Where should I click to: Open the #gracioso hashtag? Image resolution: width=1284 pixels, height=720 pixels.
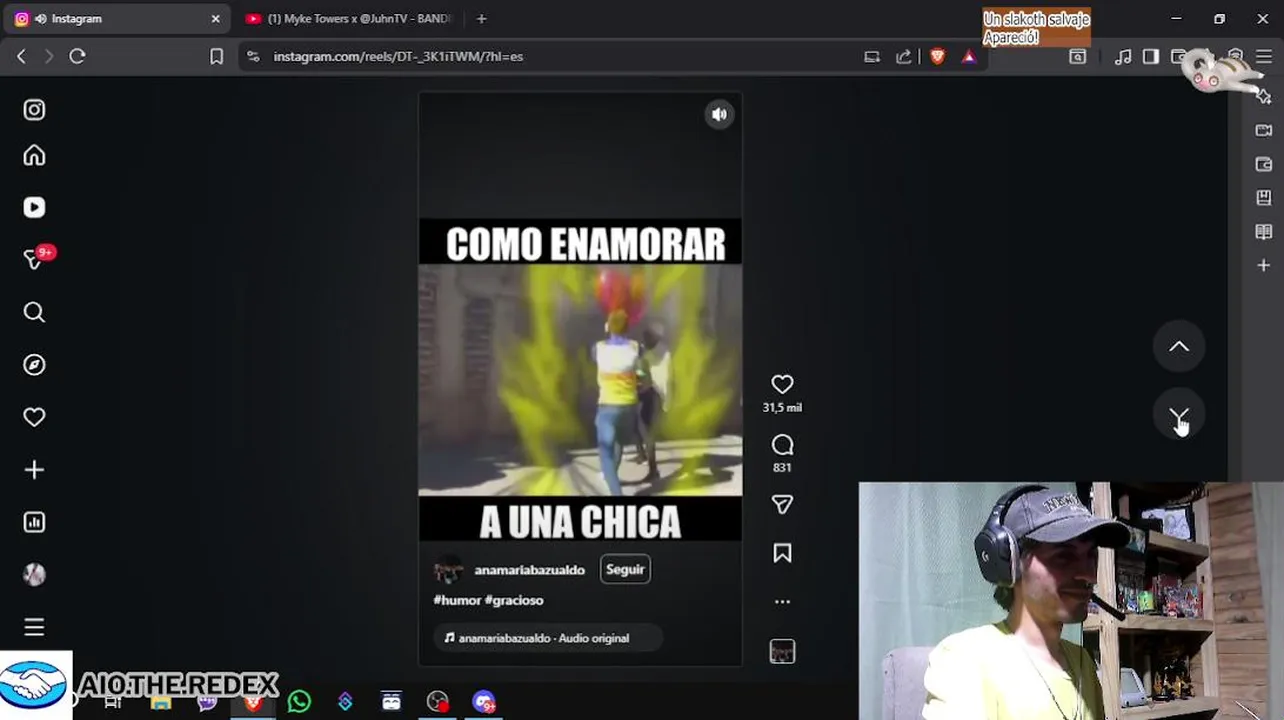click(x=514, y=600)
